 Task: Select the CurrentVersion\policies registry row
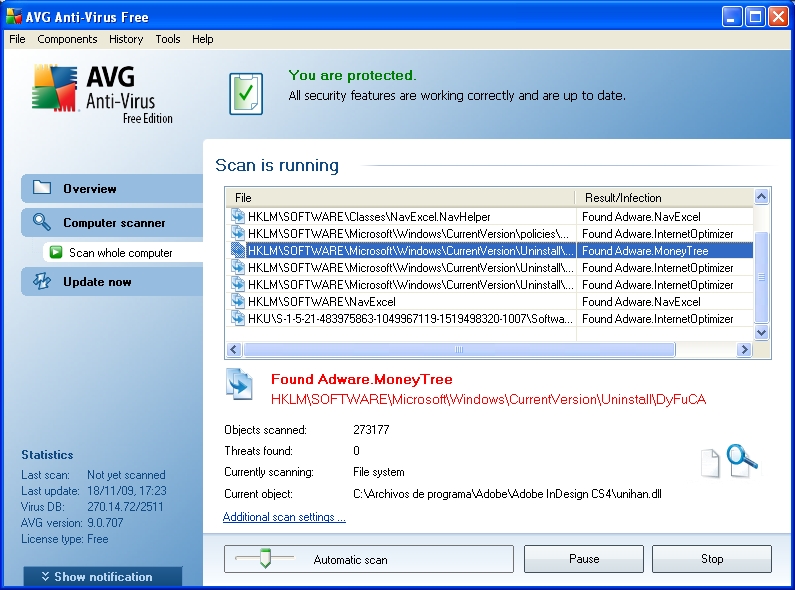[490, 234]
